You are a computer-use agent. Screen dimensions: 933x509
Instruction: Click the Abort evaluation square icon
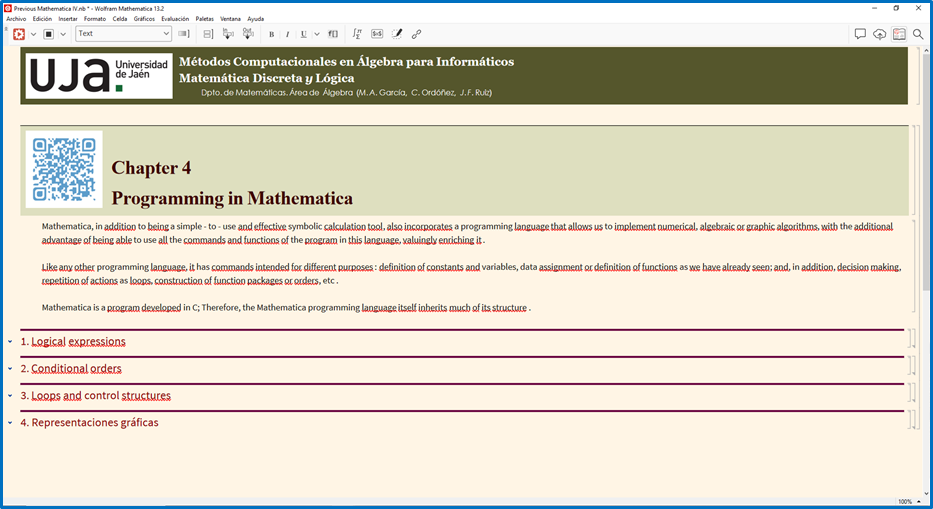49,34
